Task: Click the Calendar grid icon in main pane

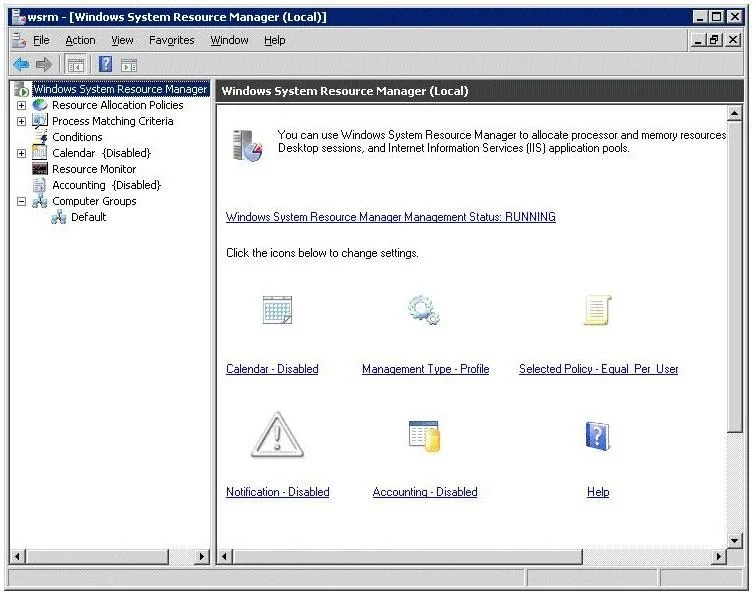Action: point(277,310)
